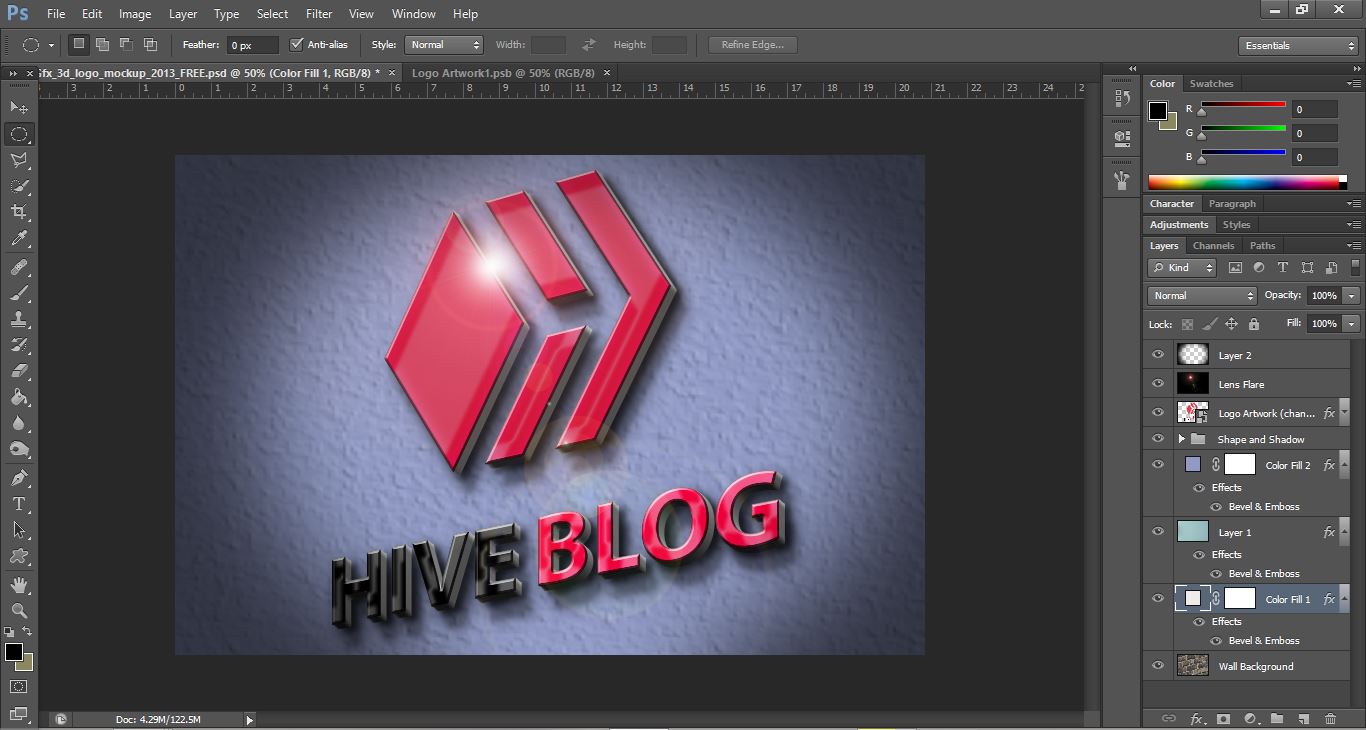
Task: Switch to the Paths tab
Action: tap(1263, 245)
